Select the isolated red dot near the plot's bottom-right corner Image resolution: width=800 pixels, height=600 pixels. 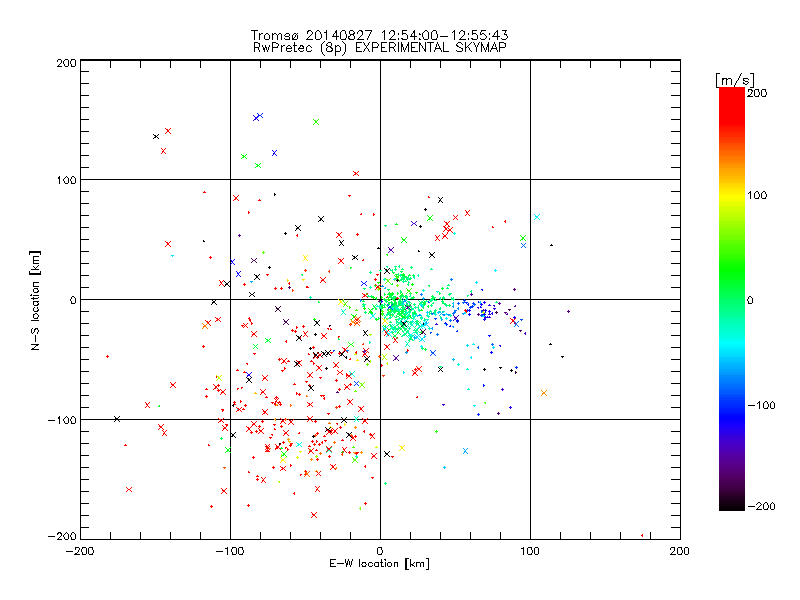(x=642, y=535)
